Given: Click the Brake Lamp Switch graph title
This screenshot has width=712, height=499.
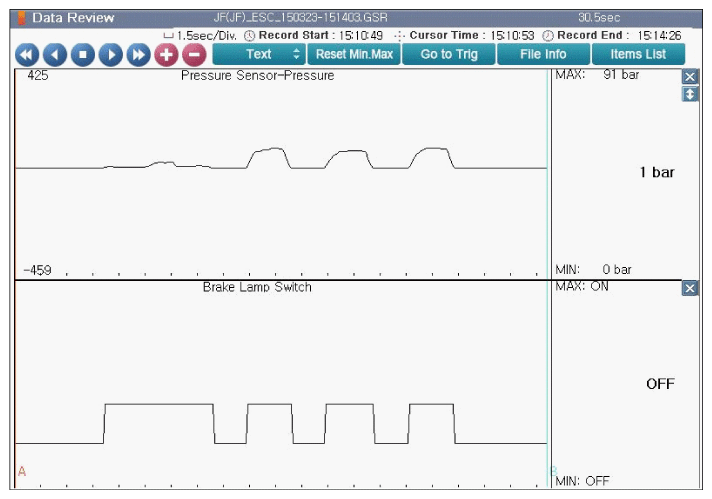Looking at the screenshot, I should point(257,287).
